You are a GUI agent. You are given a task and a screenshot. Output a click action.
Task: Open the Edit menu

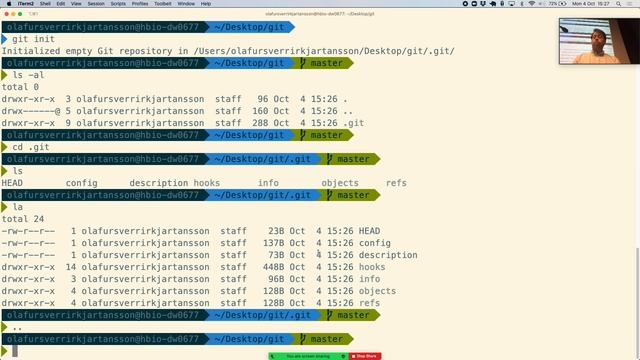(x=61, y=4)
